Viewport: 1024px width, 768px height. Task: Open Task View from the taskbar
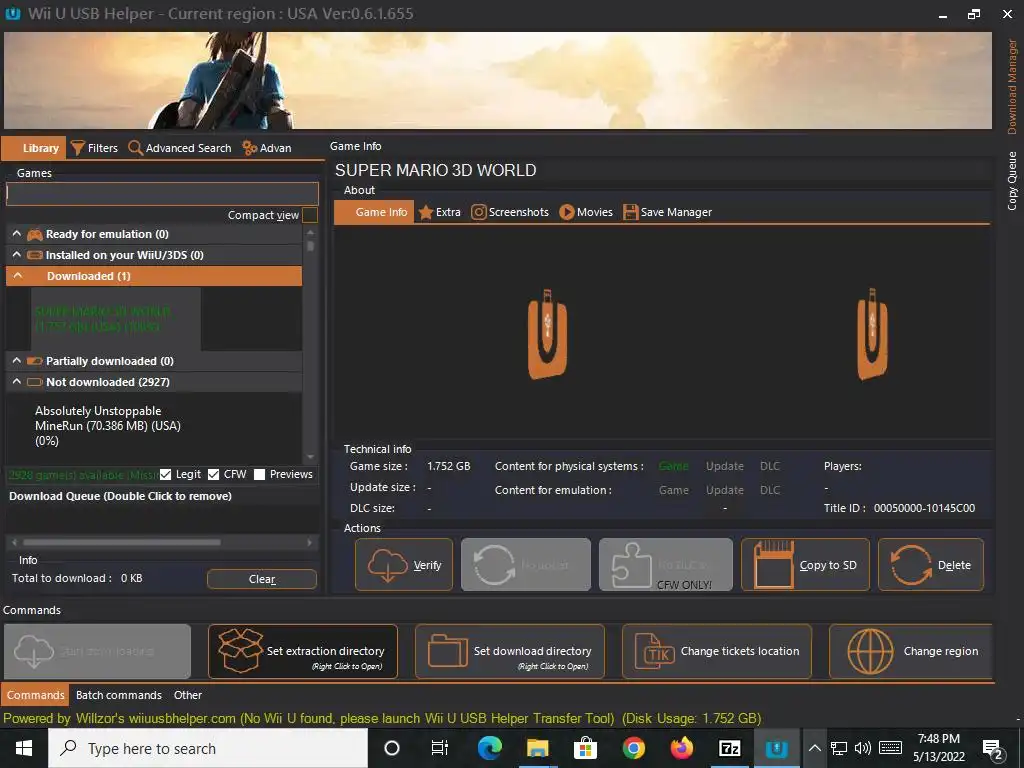point(440,748)
